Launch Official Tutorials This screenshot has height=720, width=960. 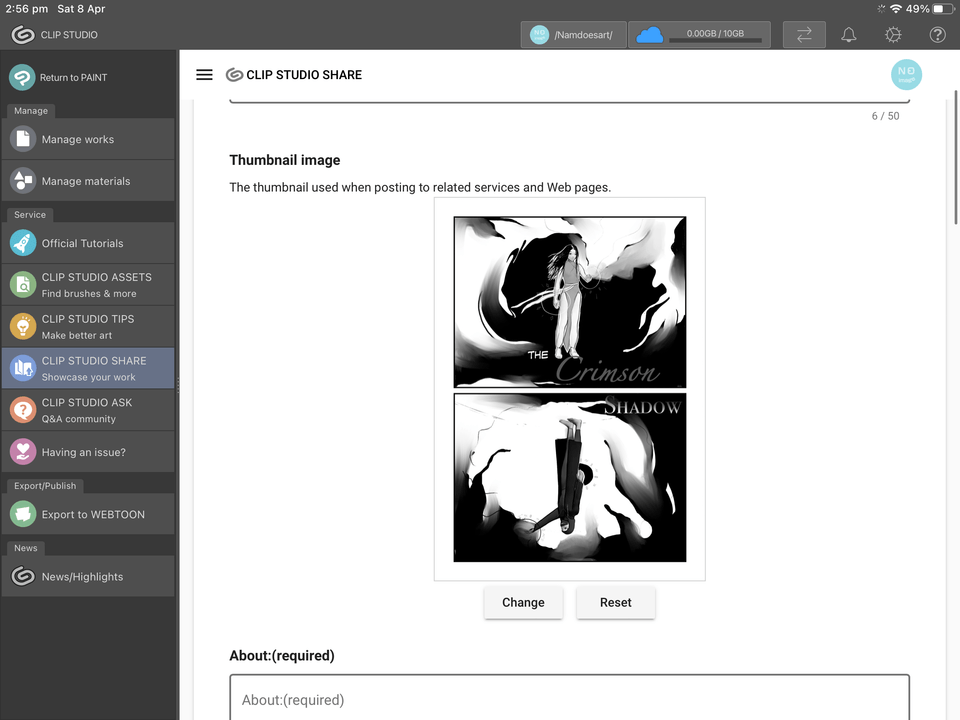88,242
